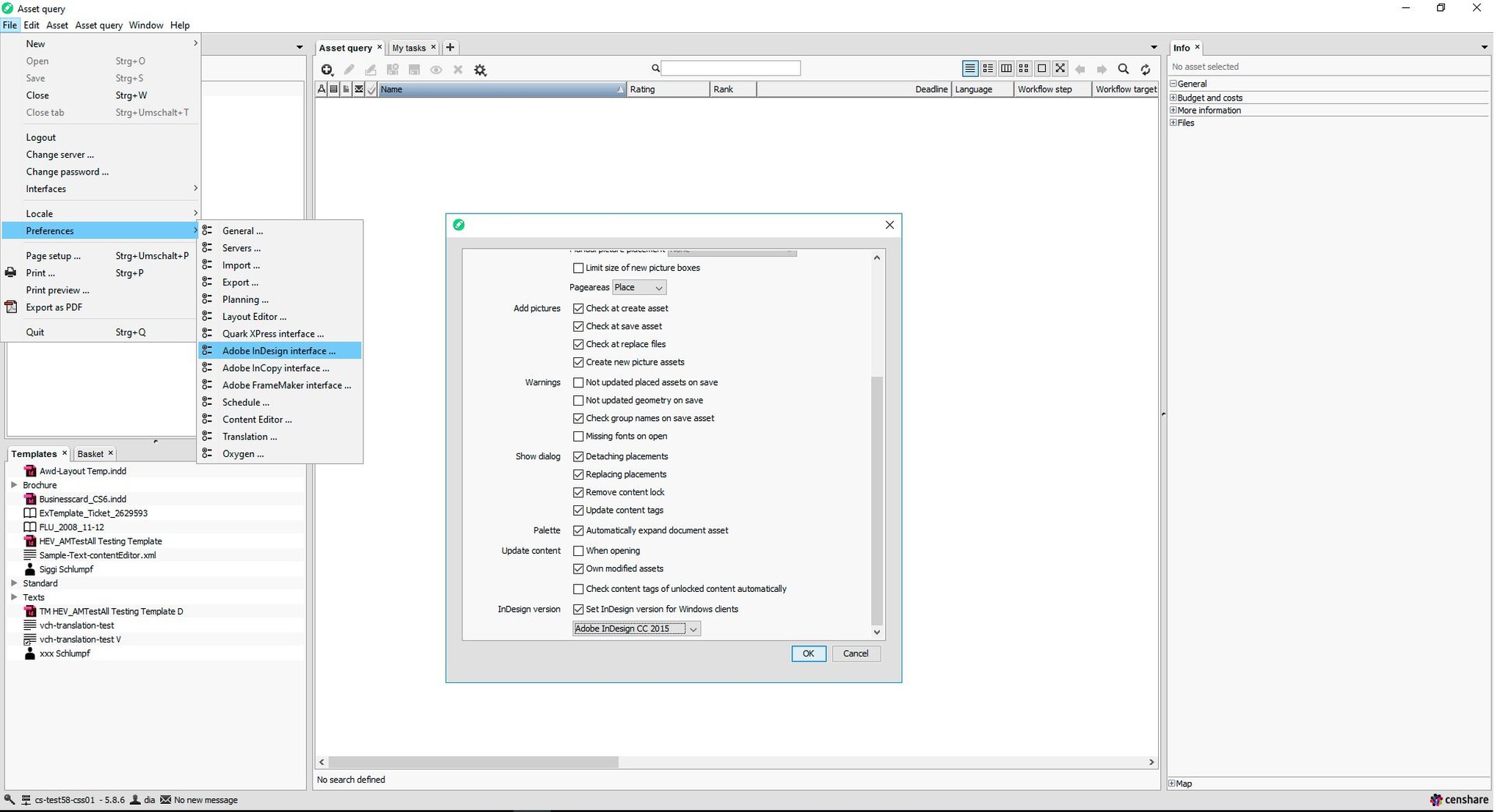Switch to column view layout
The height and width of the screenshot is (812, 1503).
tap(1005, 68)
